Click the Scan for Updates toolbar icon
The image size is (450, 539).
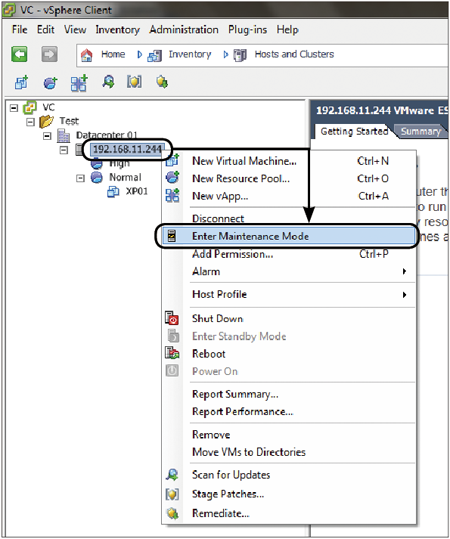tap(108, 82)
